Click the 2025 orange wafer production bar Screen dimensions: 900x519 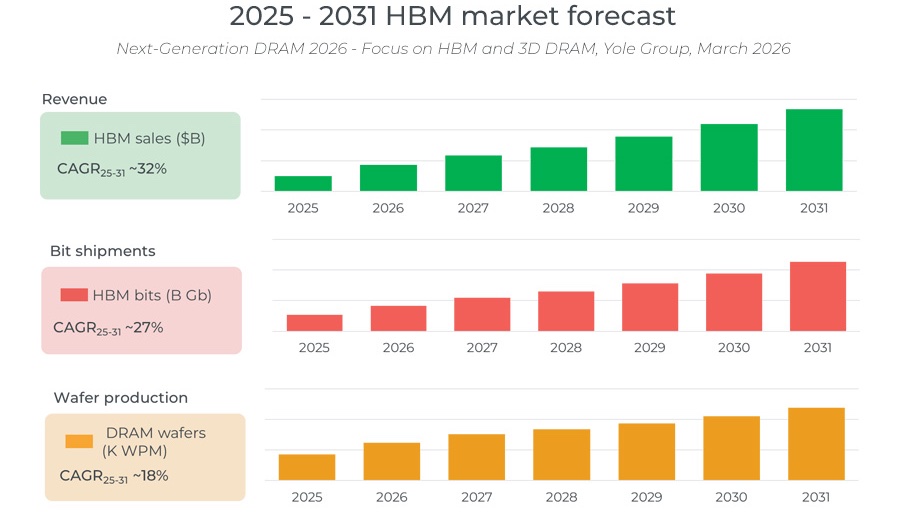pos(307,467)
